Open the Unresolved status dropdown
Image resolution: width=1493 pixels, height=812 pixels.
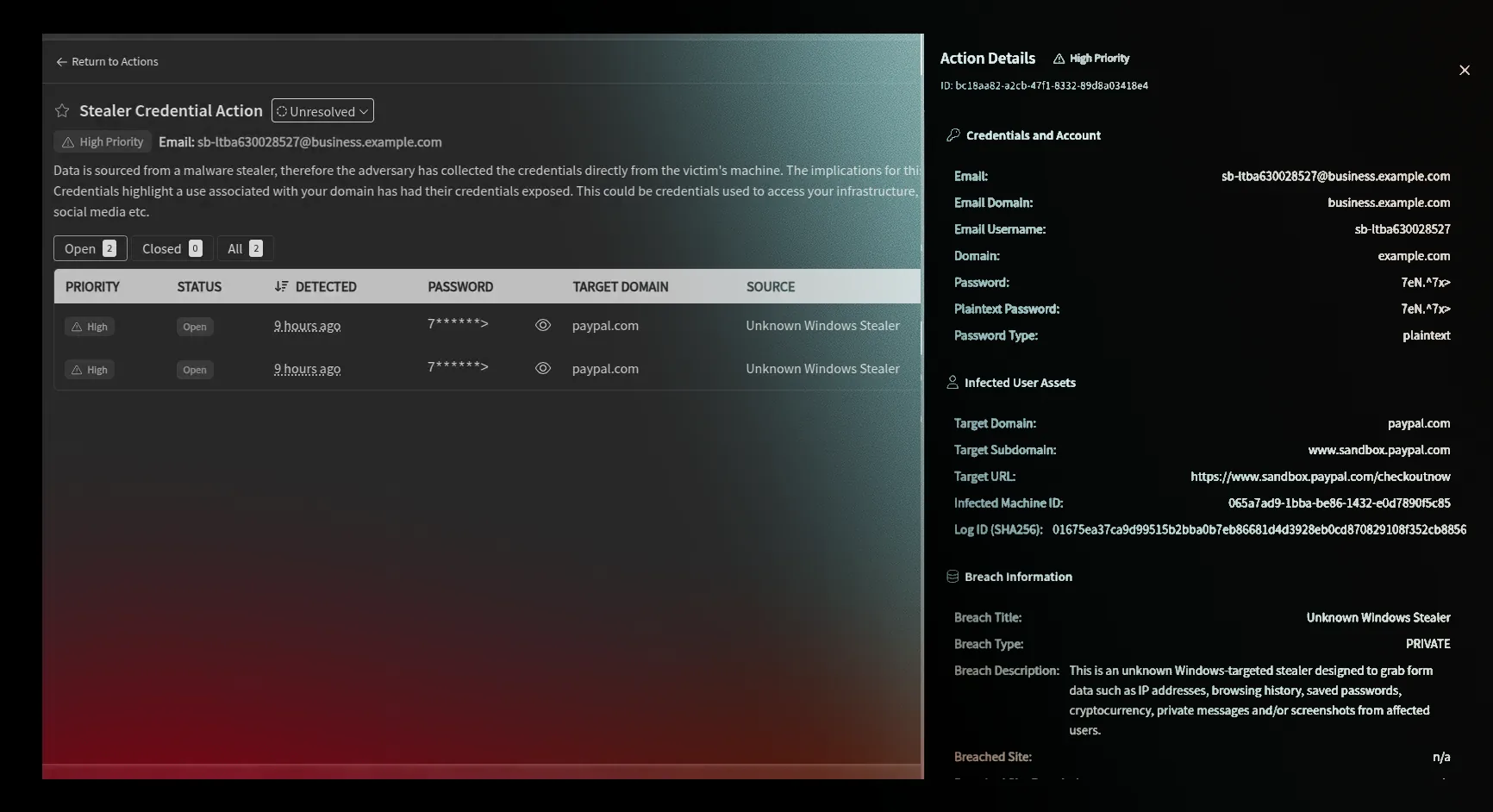pyautogui.click(x=322, y=111)
